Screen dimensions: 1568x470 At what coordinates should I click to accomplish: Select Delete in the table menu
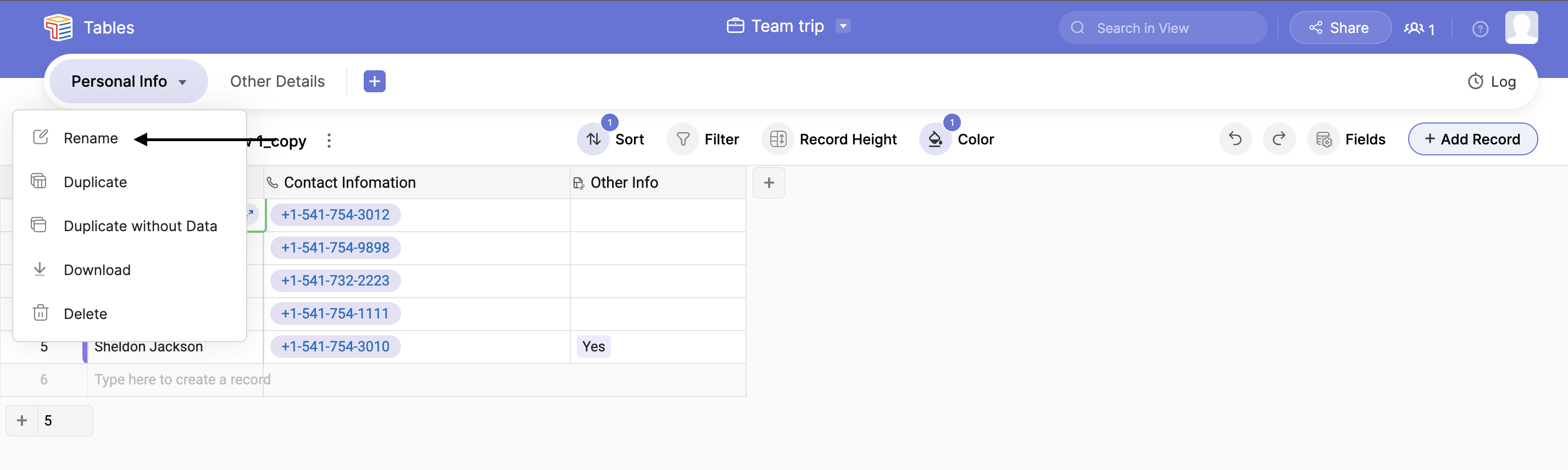pyautogui.click(x=85, y=314)
